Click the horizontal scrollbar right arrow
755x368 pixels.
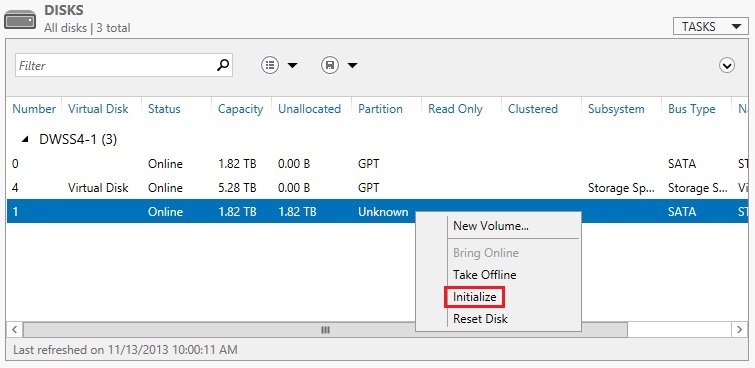[740, 330]
